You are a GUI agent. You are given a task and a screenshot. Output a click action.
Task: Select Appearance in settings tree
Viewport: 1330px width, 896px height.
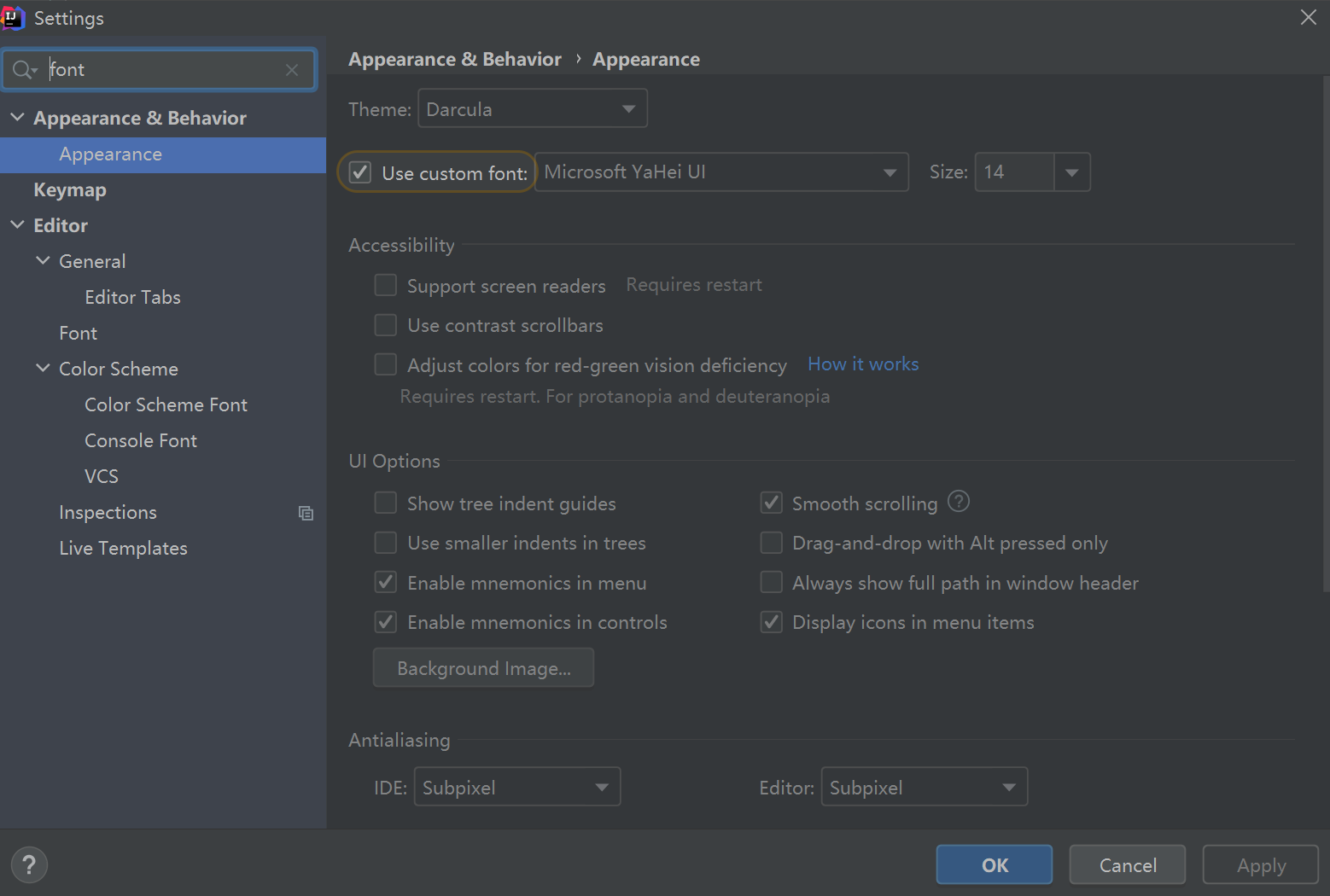pyautogui.click(x=163, y=154)
